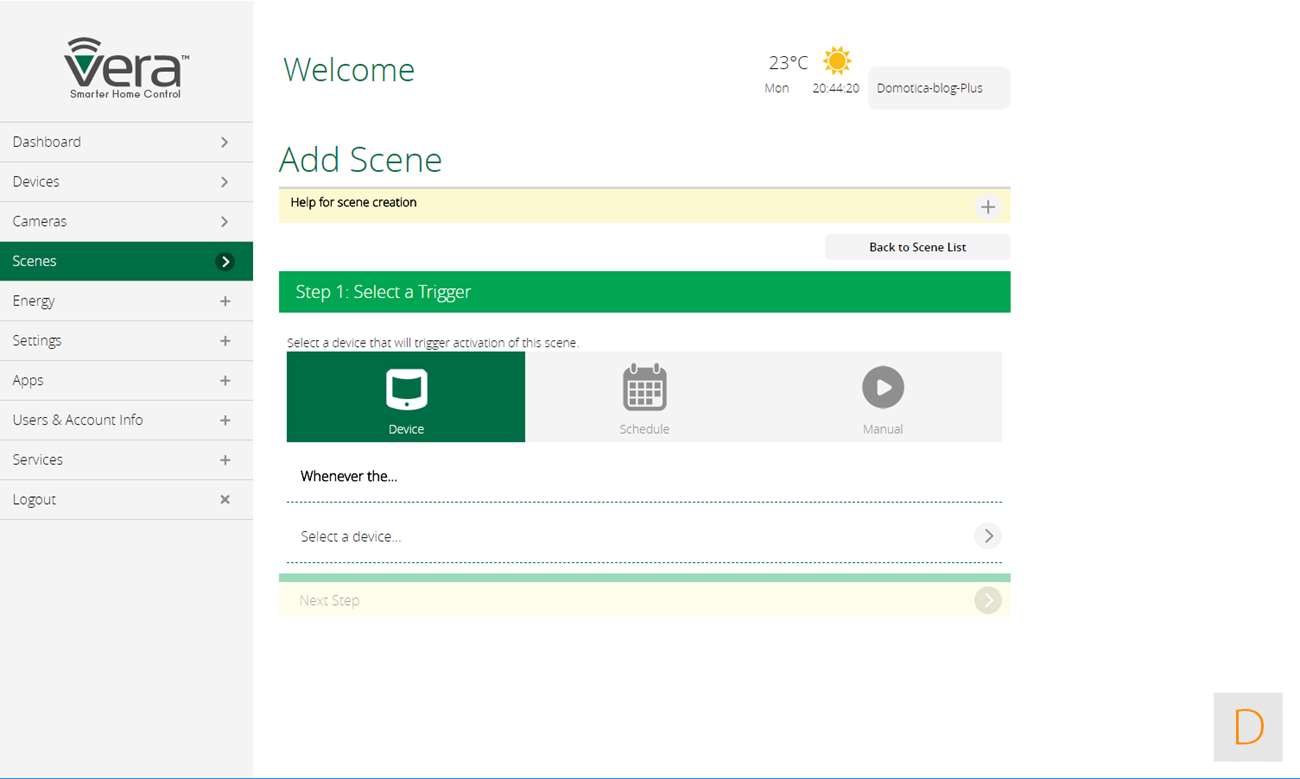Image resolution: width=1300 pixels, height=779 pixels.
Task: Click the Vera logo
Action: click(126, 68)
